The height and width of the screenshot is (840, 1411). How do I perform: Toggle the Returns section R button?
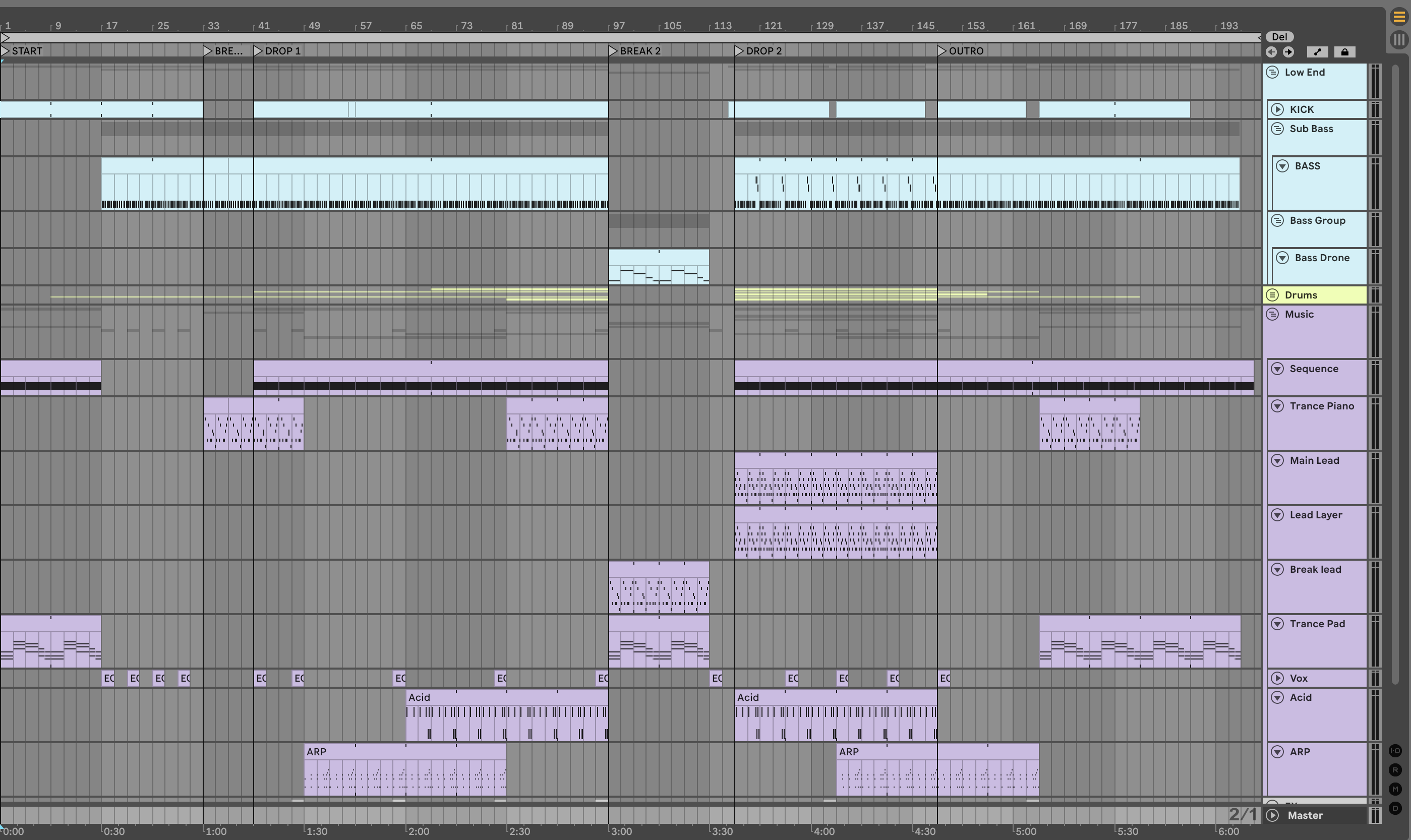pos(1395,770)
